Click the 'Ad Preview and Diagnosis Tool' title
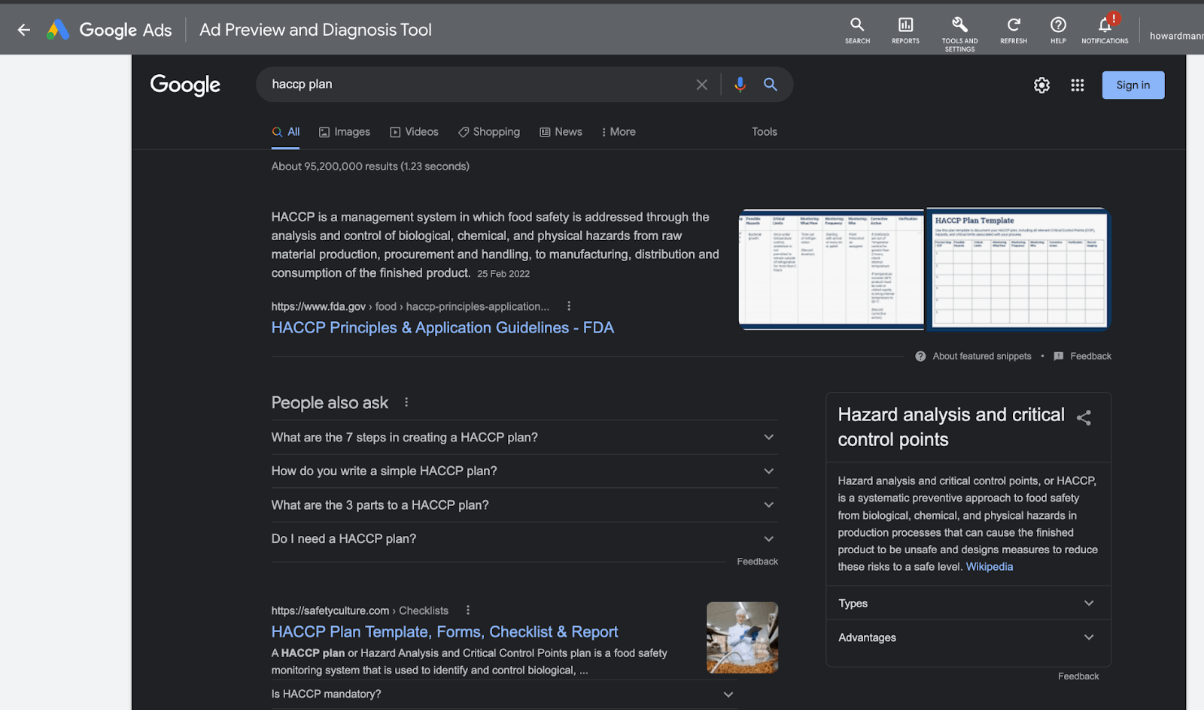1204x710 pixels. tap(316, 30)
